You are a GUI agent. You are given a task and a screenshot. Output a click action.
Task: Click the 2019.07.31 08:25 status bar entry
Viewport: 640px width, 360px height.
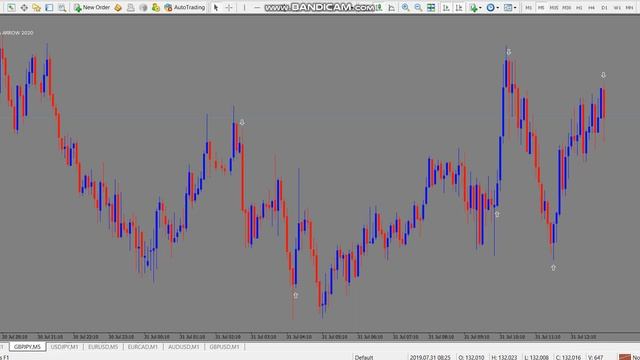(430, 357)
